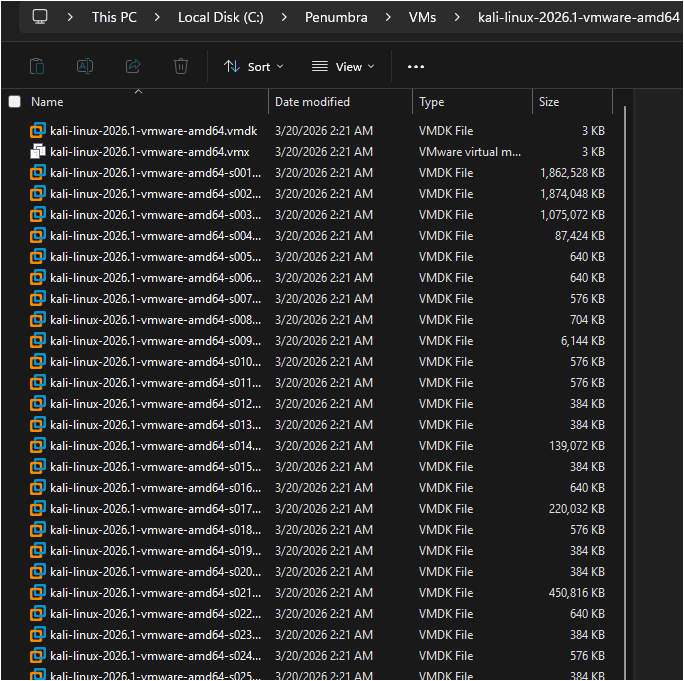The width and height of the screenshot is (684, 681).
Task: Open the View dropdown menu
Action: [343, 67]
